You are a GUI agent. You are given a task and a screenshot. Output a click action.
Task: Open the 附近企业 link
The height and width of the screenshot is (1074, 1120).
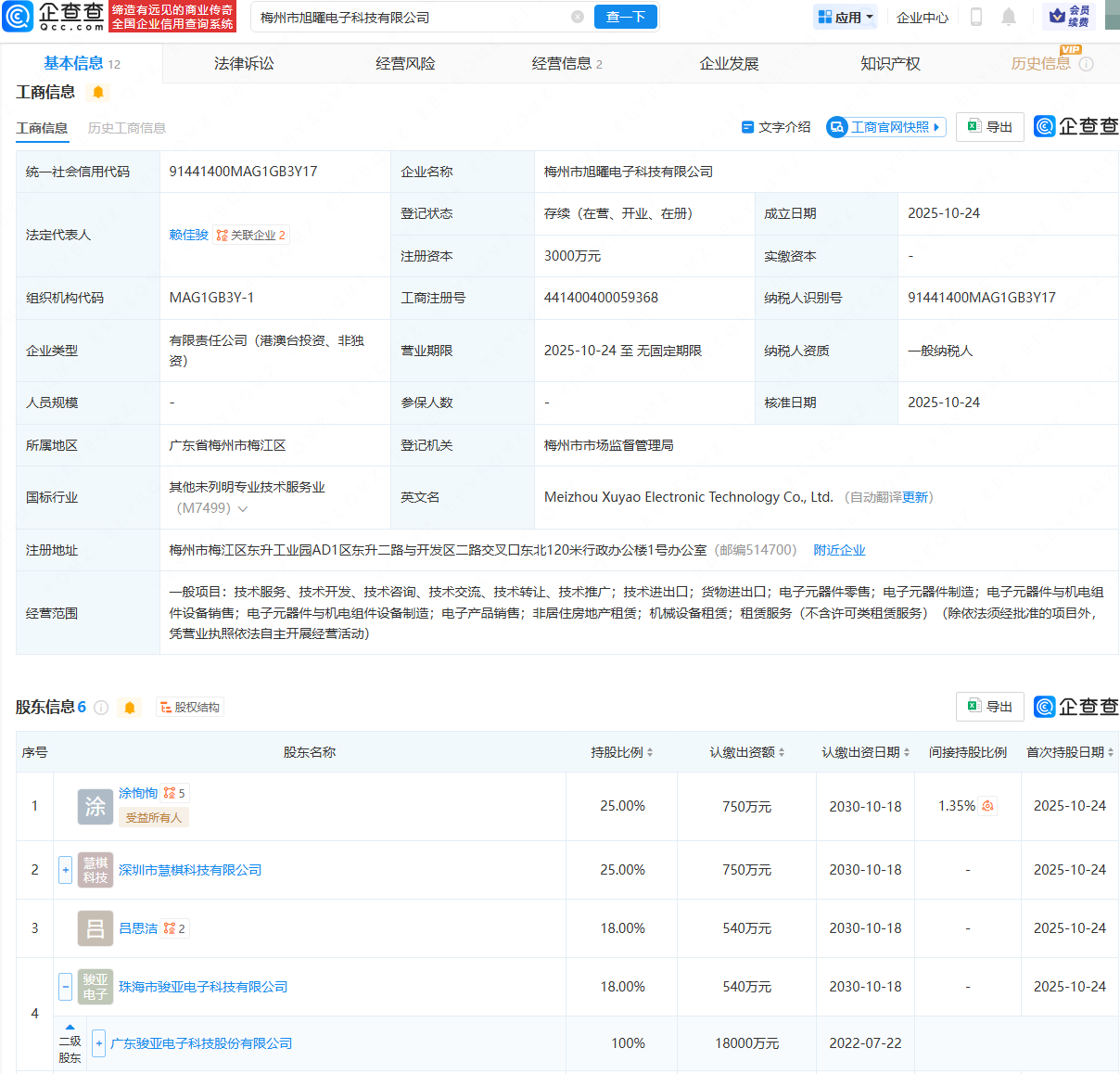click(839, 549)
